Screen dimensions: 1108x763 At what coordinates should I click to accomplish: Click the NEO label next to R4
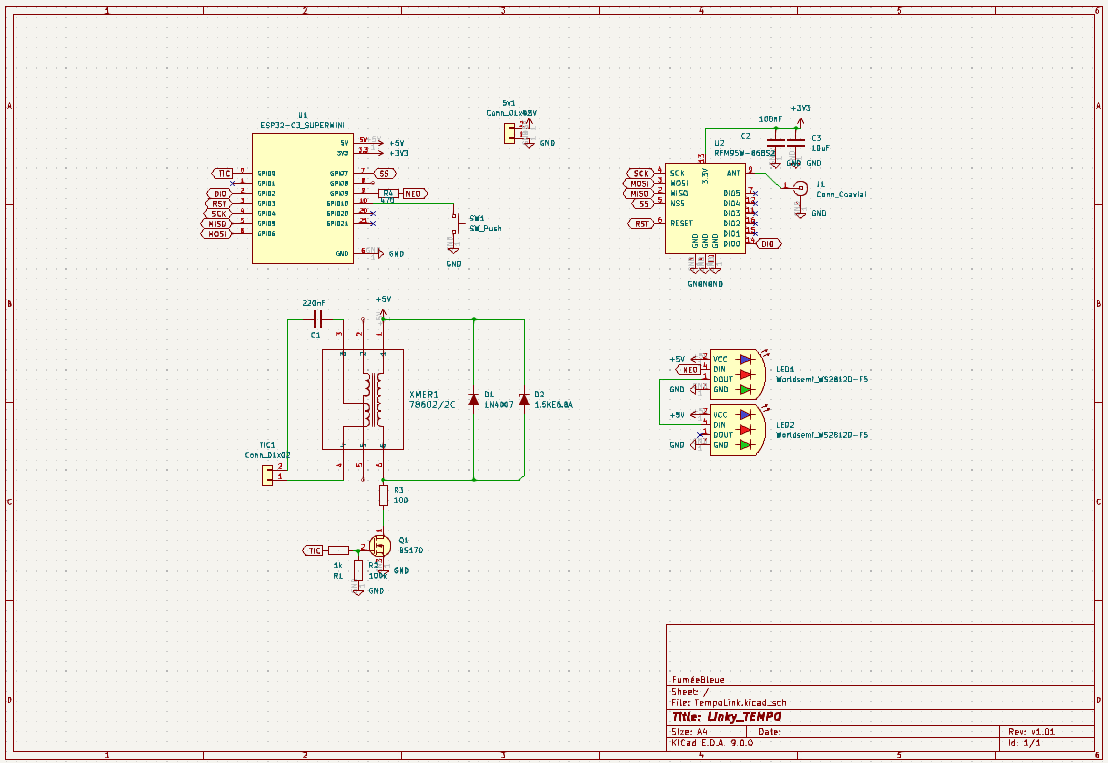click(x=414, y=193)
